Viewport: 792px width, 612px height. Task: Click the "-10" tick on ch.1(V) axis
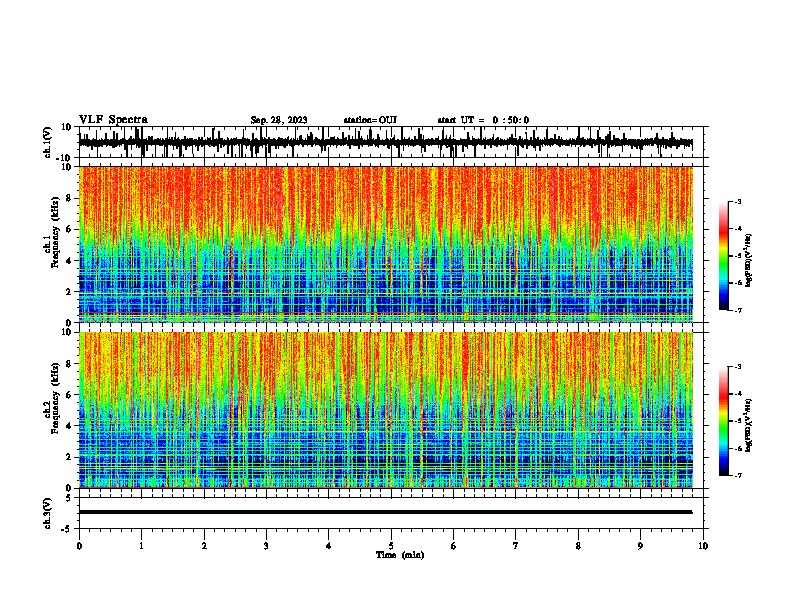click(65, 158)
